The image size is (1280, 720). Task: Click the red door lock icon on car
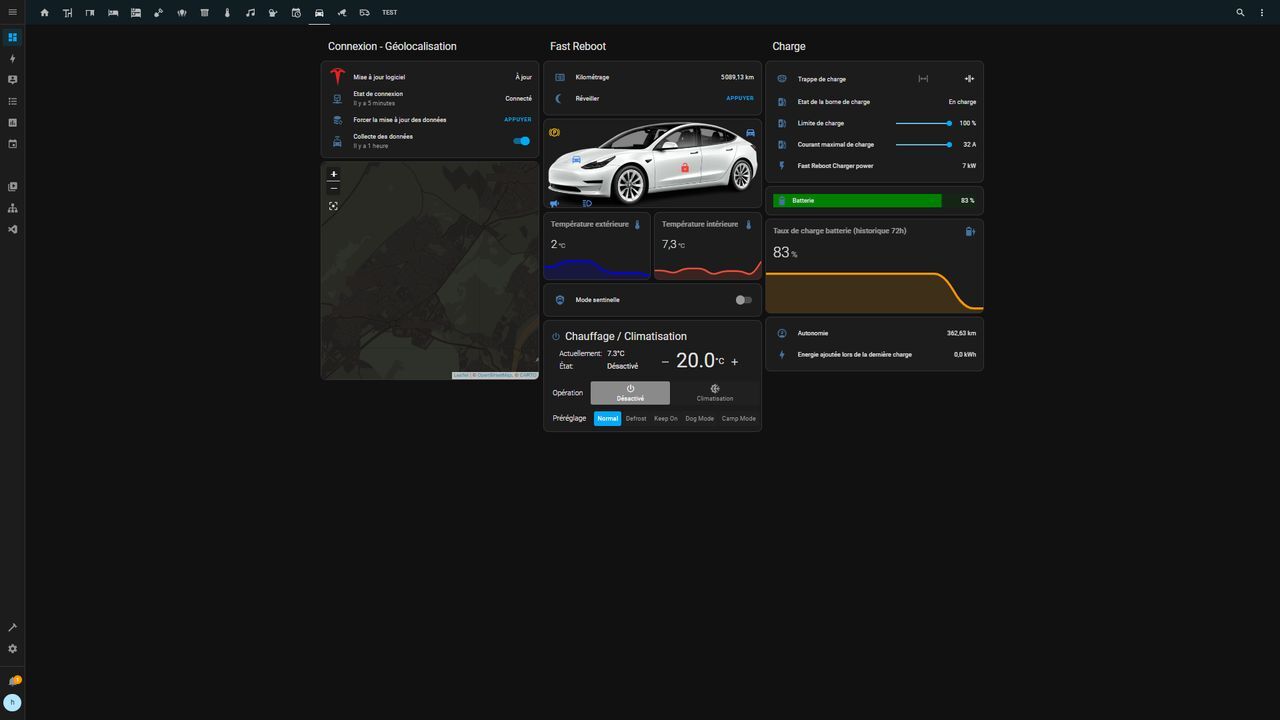click(x=685, y=167)
